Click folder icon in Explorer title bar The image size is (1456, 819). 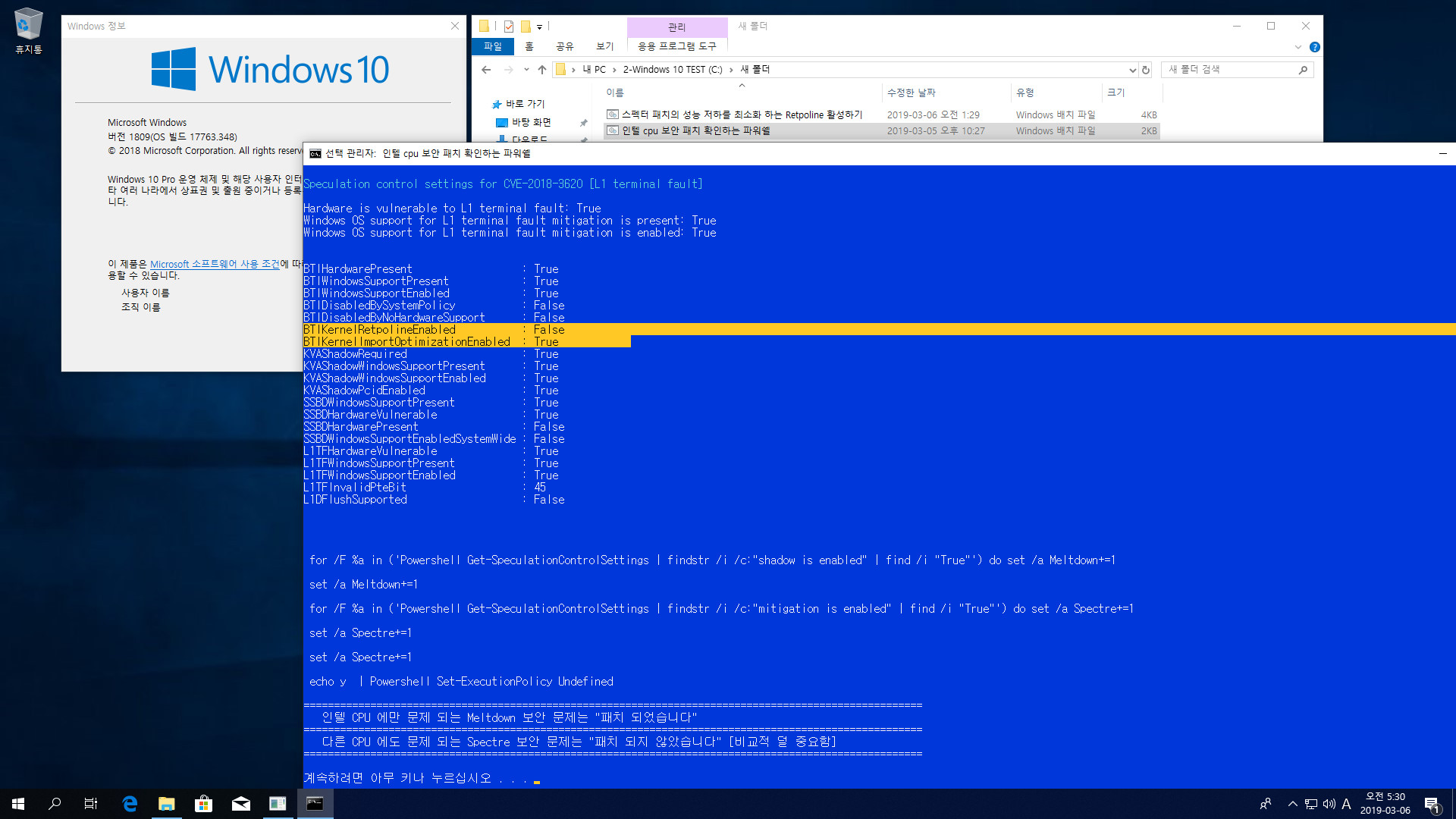point(484,27)
